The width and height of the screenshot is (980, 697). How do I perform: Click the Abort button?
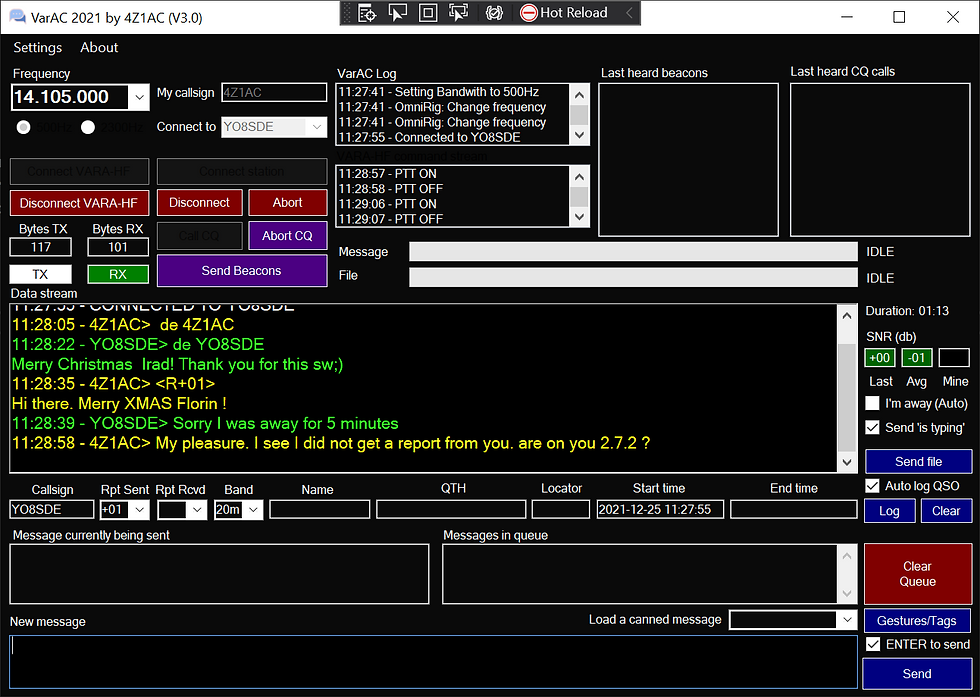click(x=288, y=203)
